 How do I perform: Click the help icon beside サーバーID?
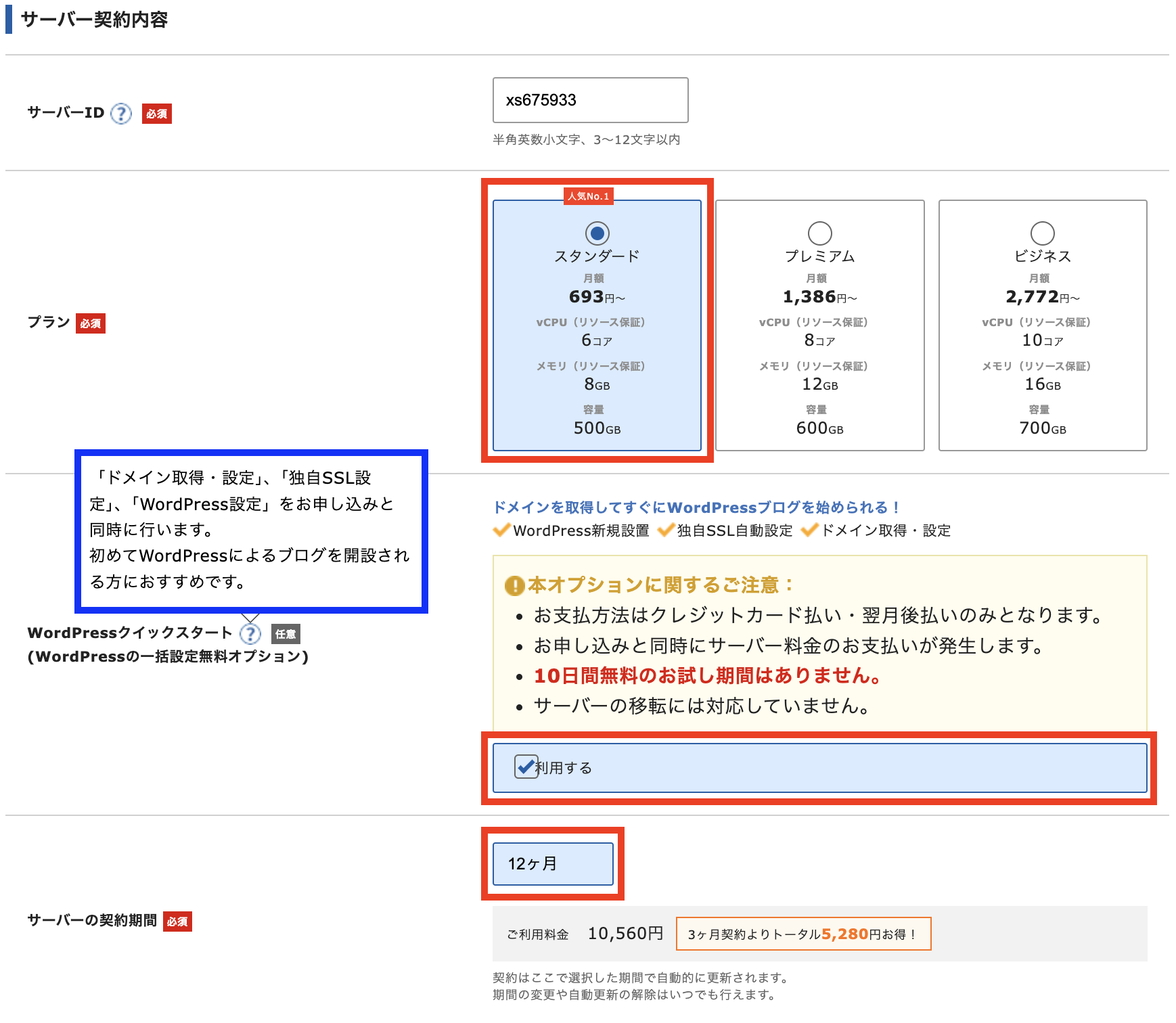[x=121, y=113]
